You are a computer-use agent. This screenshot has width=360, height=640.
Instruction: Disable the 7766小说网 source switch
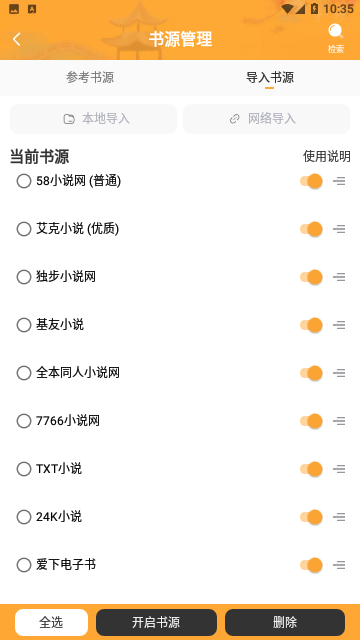pos(311,421)
